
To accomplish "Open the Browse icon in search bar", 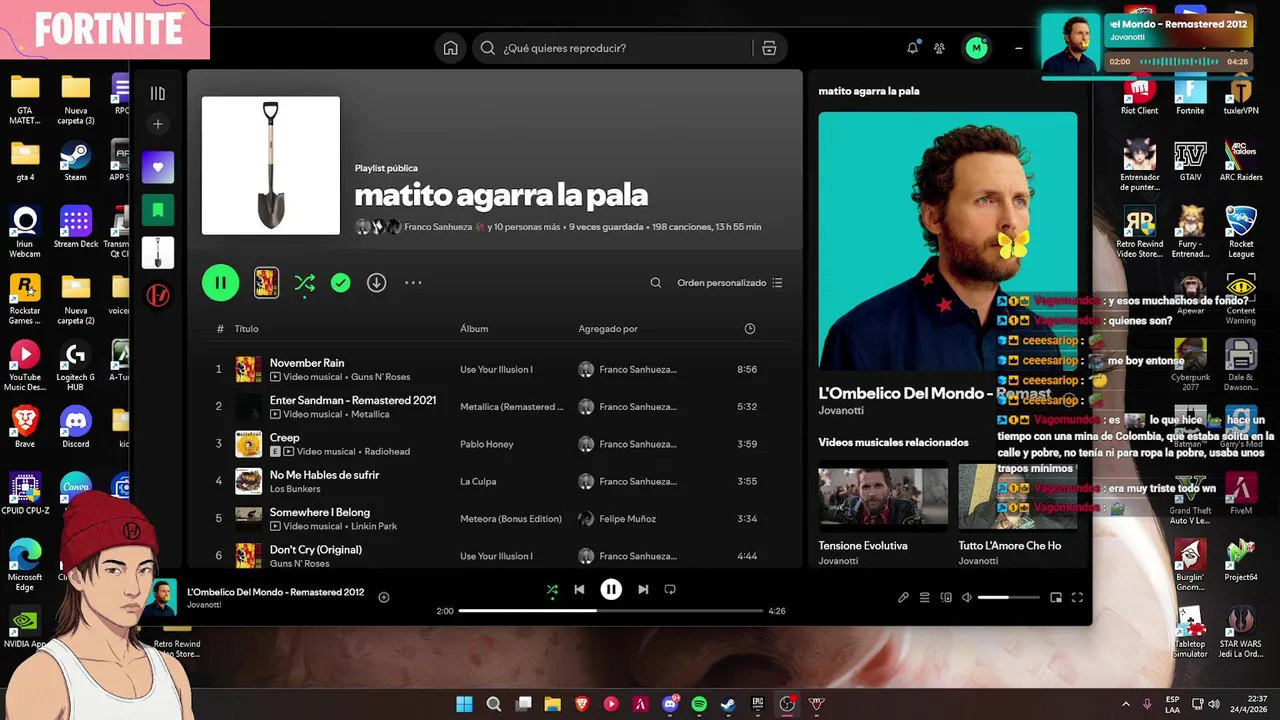I will pyautogui.click(x=769, y=48).
